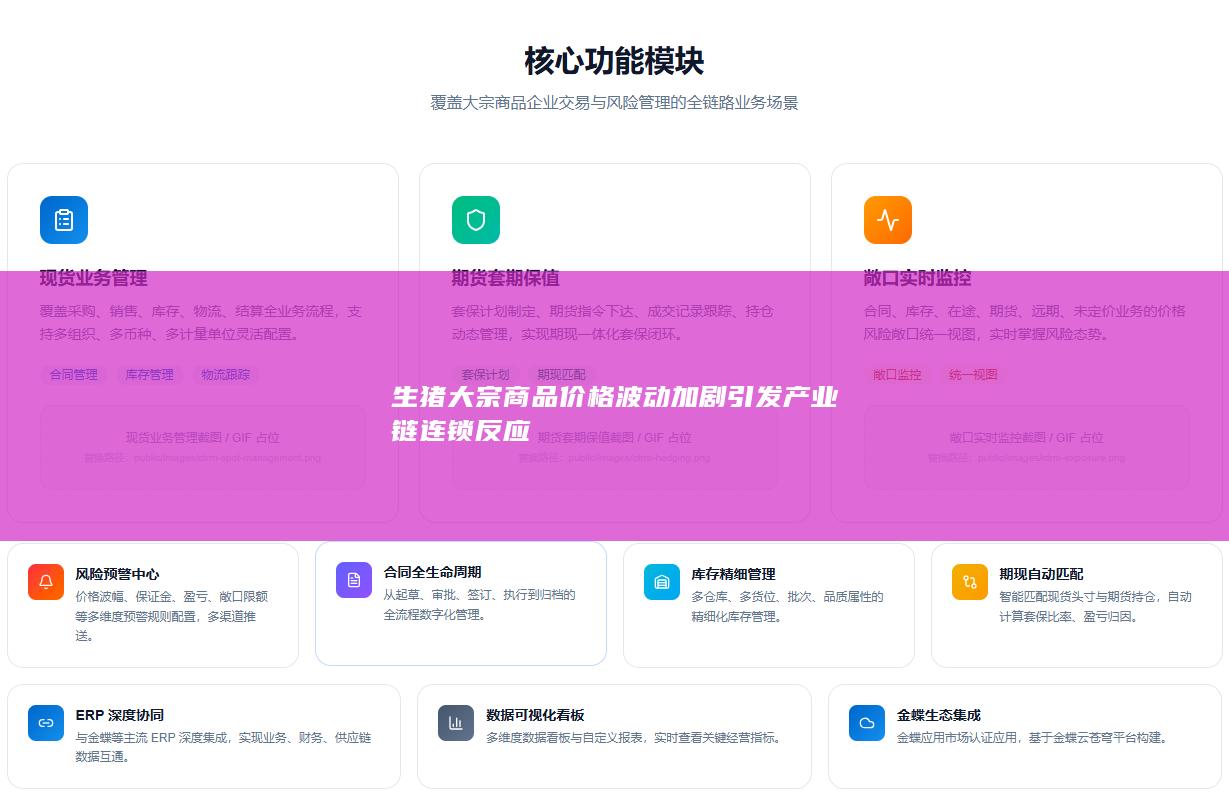Click the 核心功能模块 page heading
The width and height of the screenshot is (1229, 812).
coord(614,61)
